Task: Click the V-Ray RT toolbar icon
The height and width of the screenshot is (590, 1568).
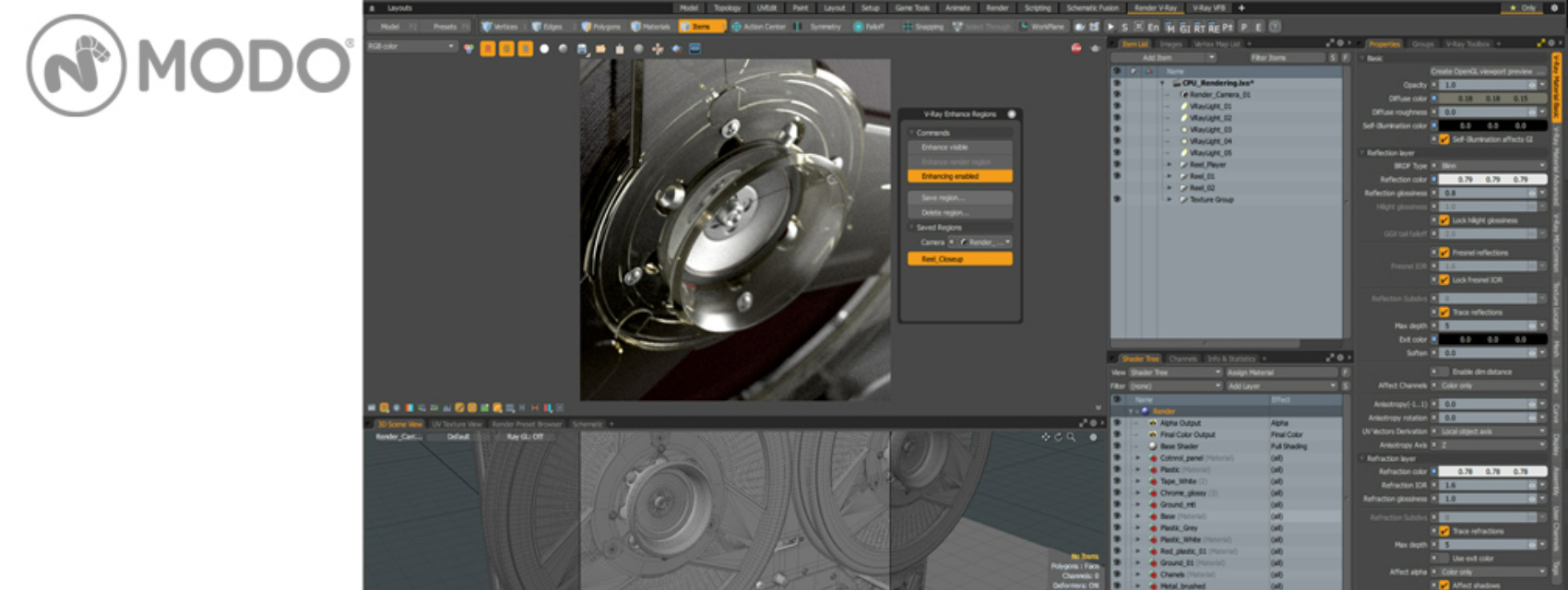Action: [x=1199, y=28]
